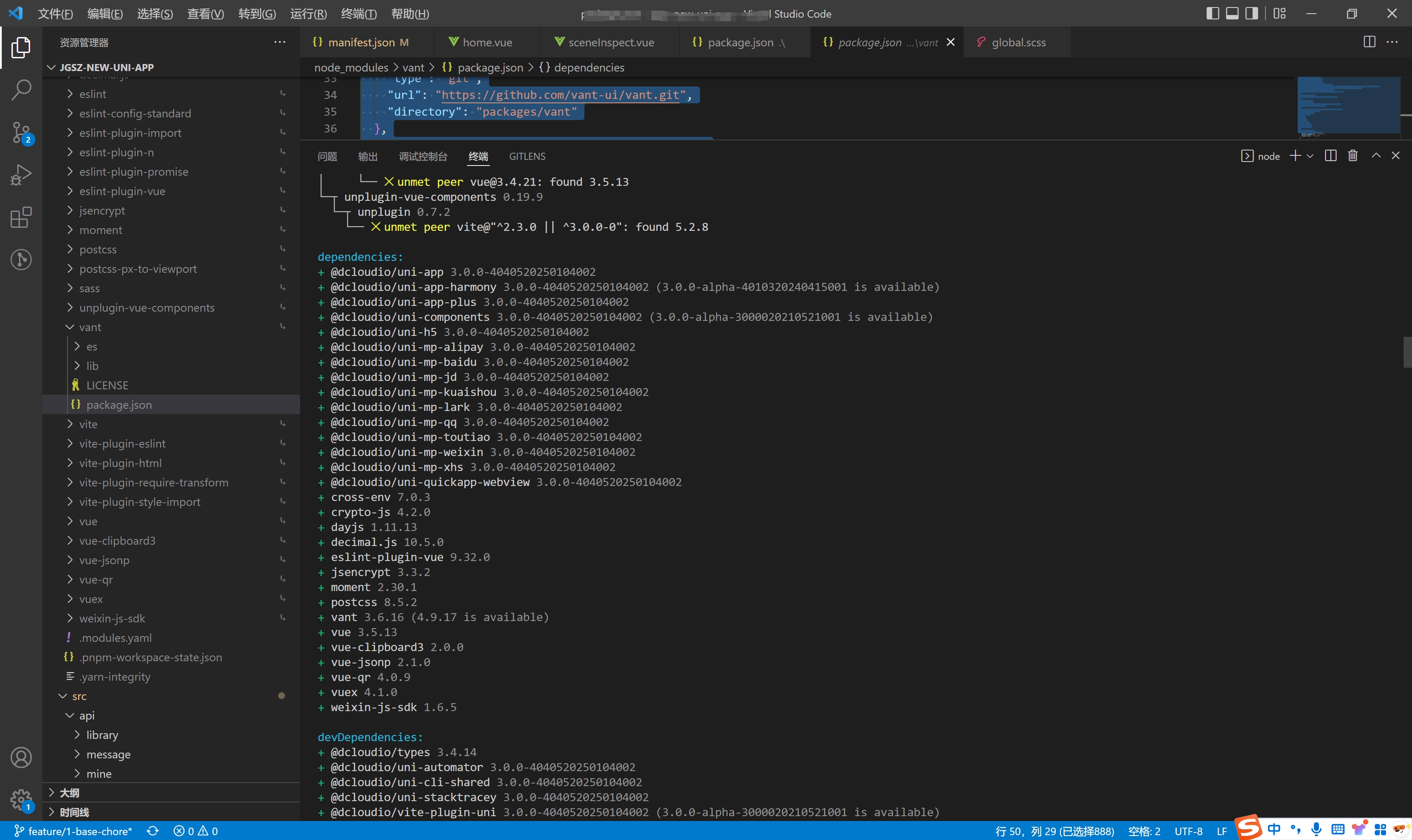Toggle the bottom panel visibility

pyautogui.click(x=1232, y=13)
